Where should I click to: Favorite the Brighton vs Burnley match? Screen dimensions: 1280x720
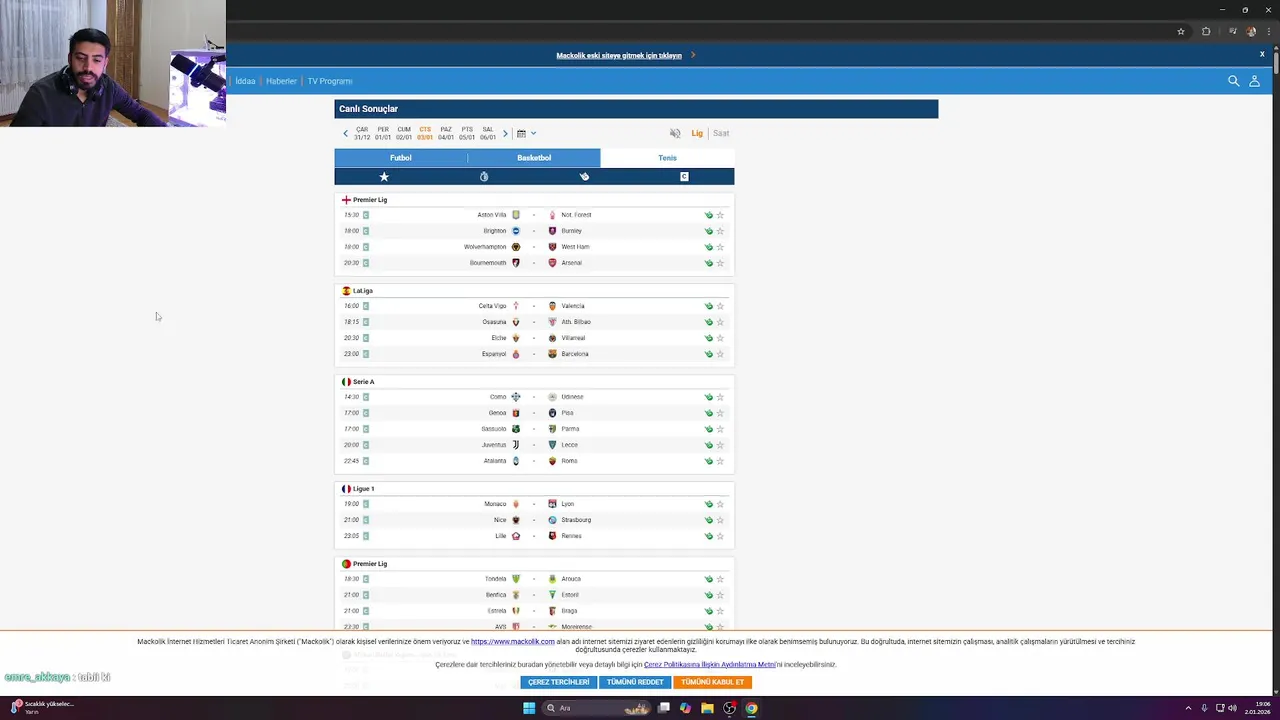point(720,231)
